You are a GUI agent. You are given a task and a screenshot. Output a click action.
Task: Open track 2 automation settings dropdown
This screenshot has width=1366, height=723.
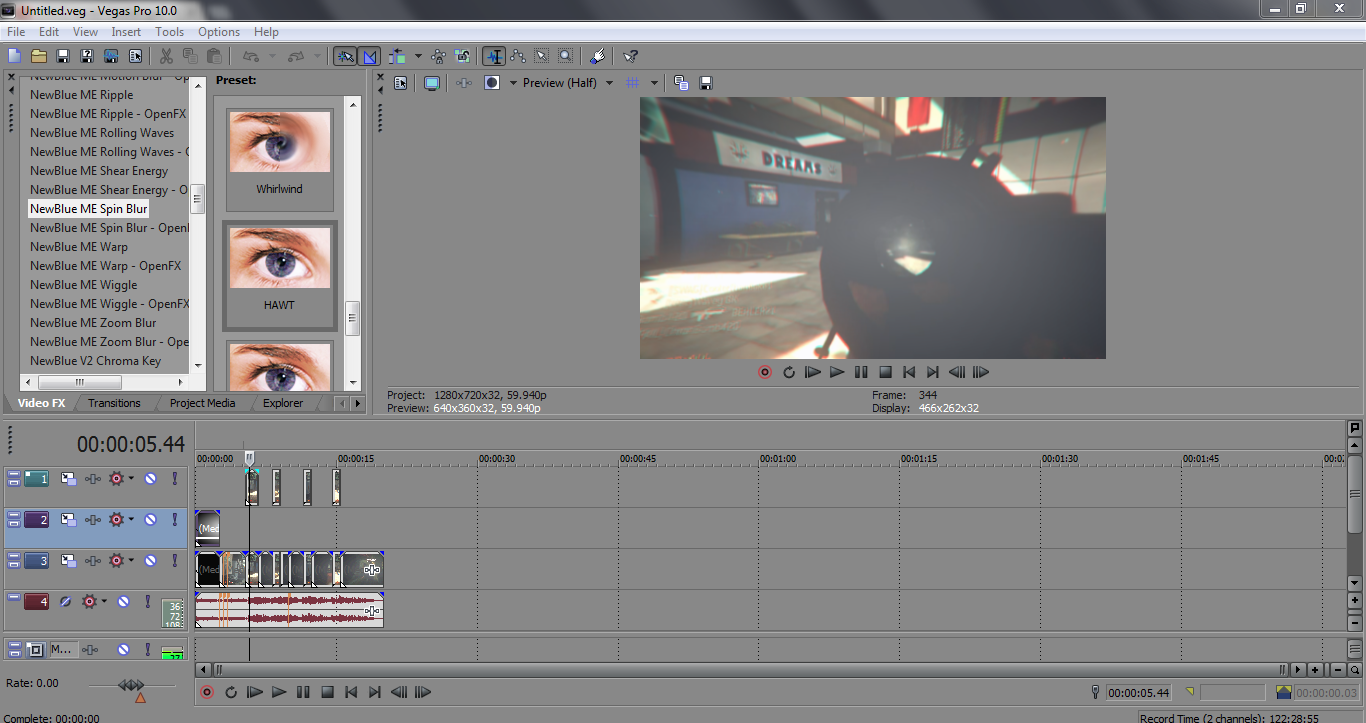click(x=131, y=520)
